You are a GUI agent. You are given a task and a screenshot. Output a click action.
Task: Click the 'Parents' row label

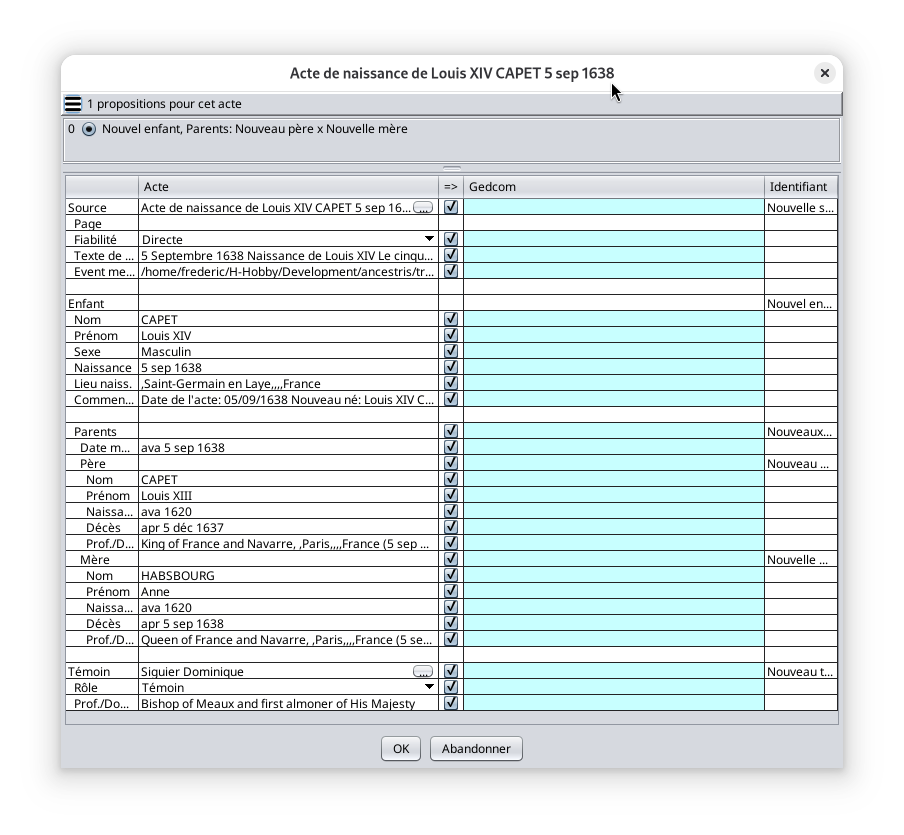(95, 432)
